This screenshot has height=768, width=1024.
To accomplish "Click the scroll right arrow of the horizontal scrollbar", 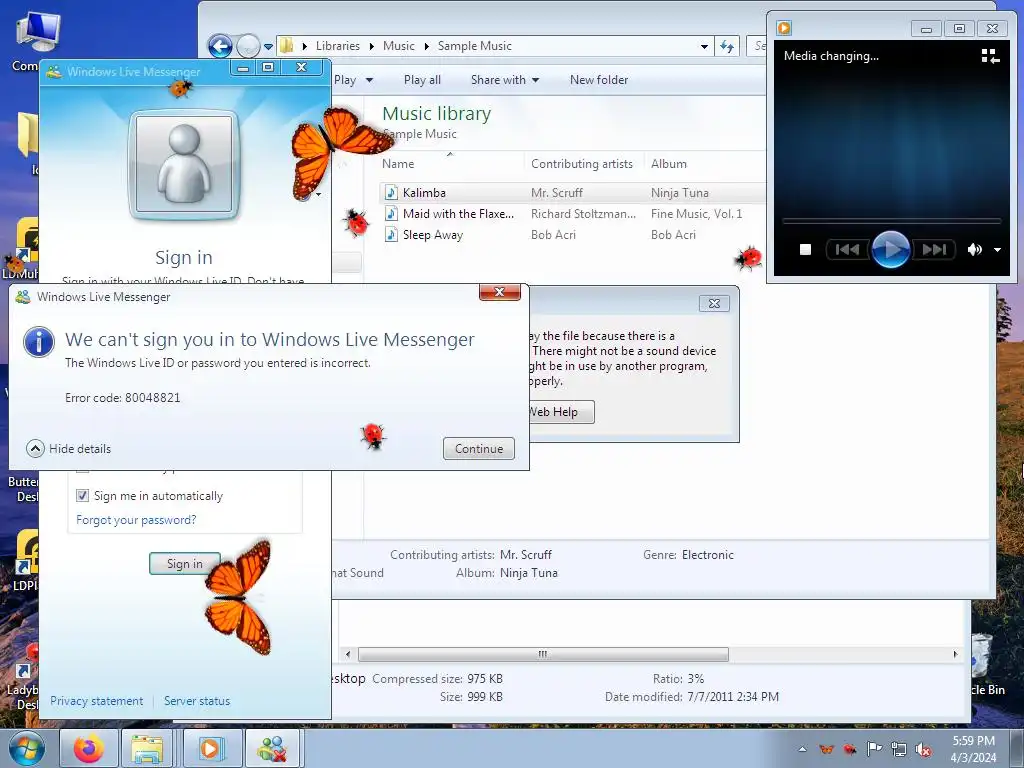I will point(955,654).
